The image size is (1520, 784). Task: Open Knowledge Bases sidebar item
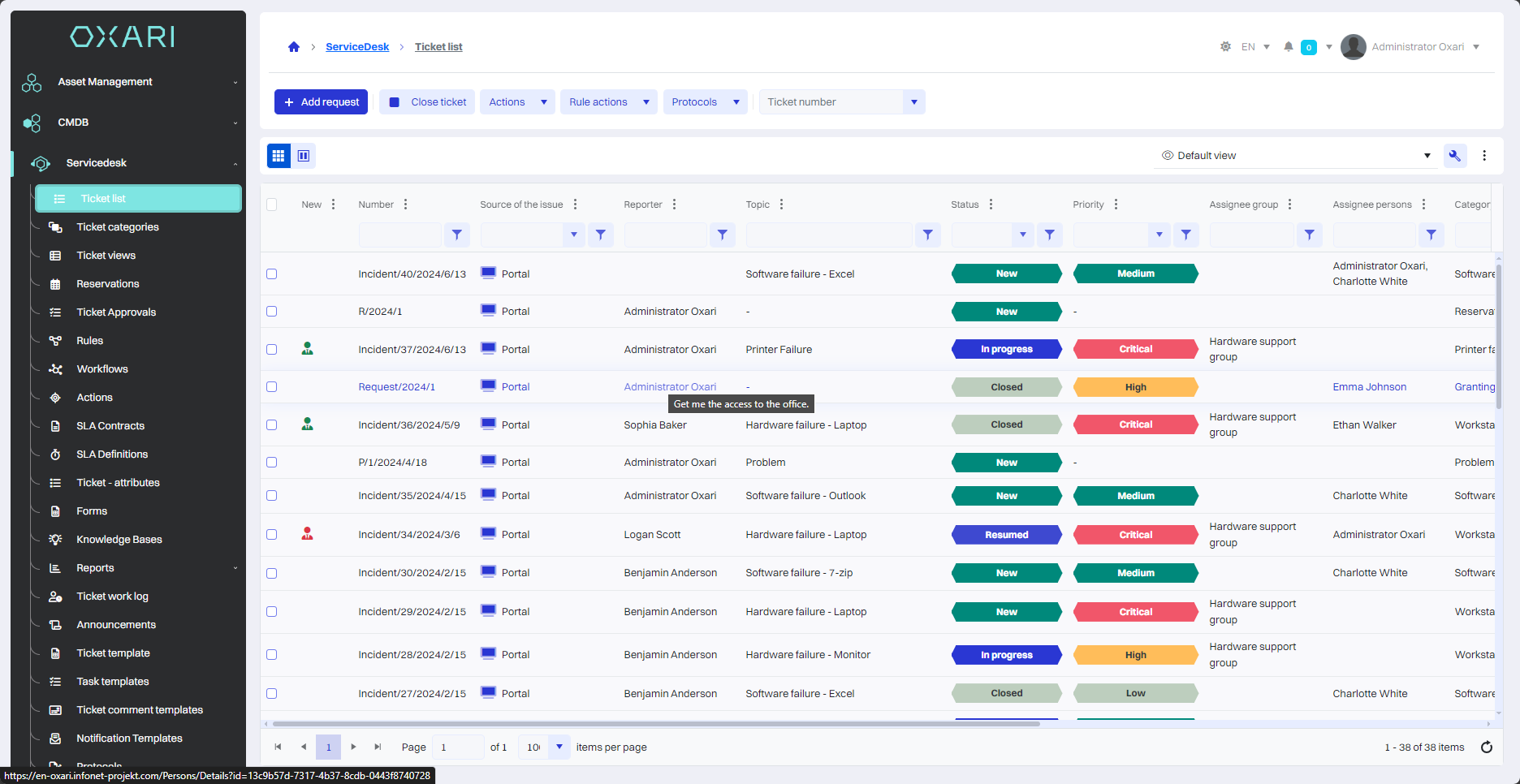point(119,540)
